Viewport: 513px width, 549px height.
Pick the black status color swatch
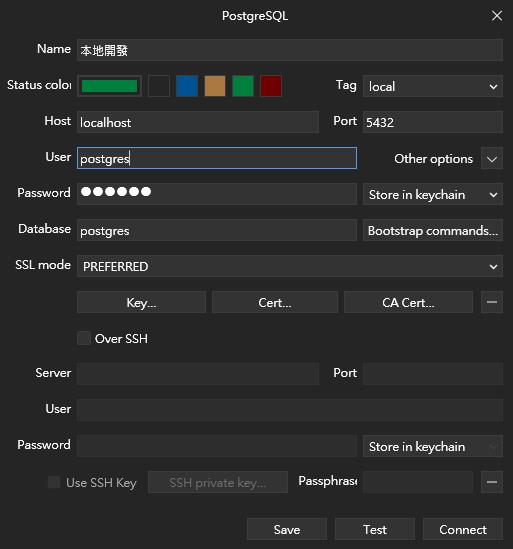coord(159,86)
